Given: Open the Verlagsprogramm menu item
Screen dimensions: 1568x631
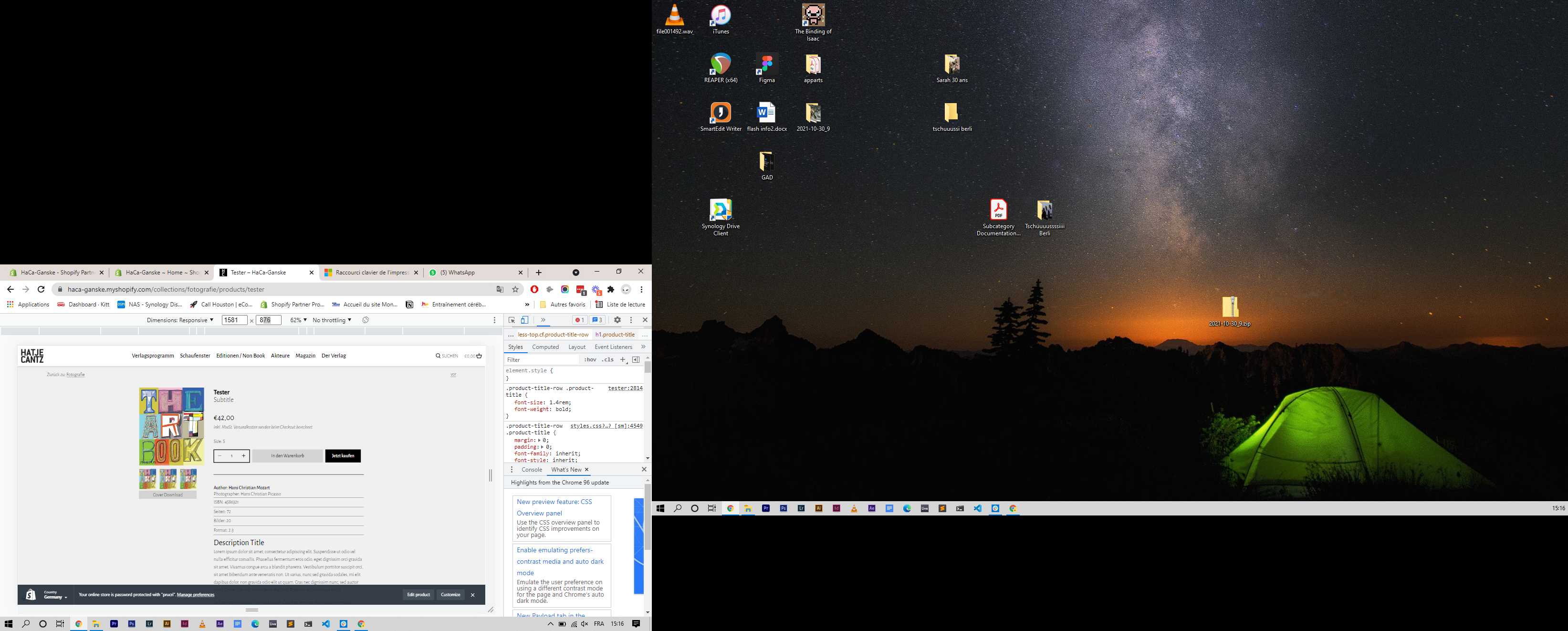Looking at the screenshot, I should [x=153, y=356].
